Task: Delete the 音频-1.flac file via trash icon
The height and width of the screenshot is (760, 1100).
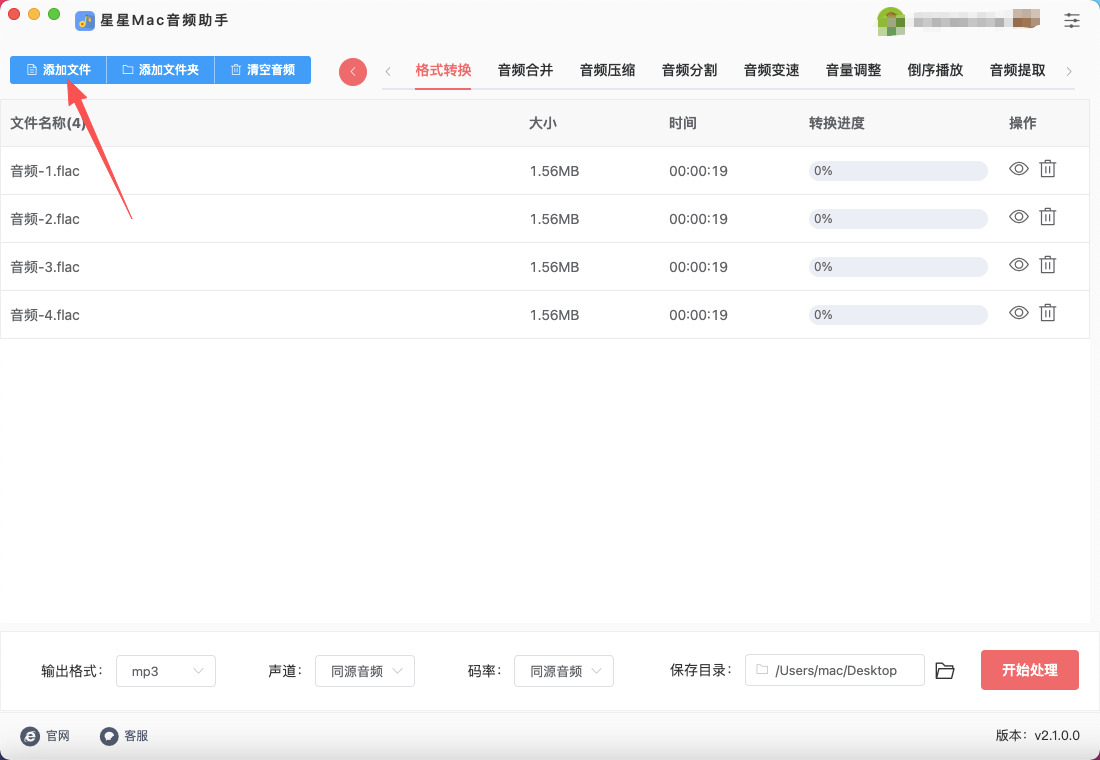Action: click(x=1047, y=170)
